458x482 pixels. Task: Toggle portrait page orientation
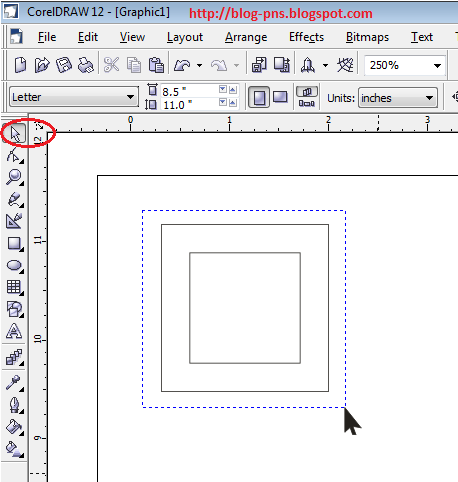tap(259, 97)
